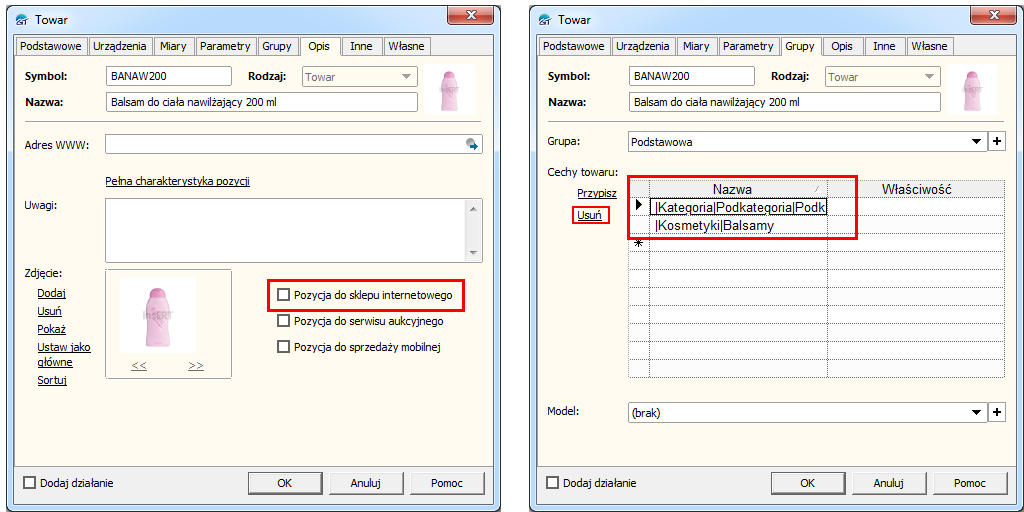Click scroll-down arrow in the Uwagi box
1024x512 pixels.
[x=474, y=253]
